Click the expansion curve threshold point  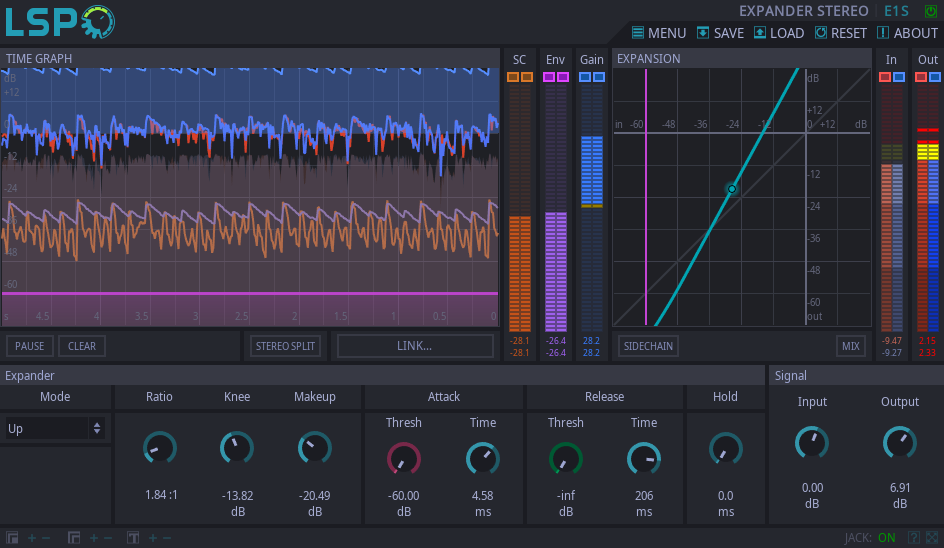coord(731,188)
